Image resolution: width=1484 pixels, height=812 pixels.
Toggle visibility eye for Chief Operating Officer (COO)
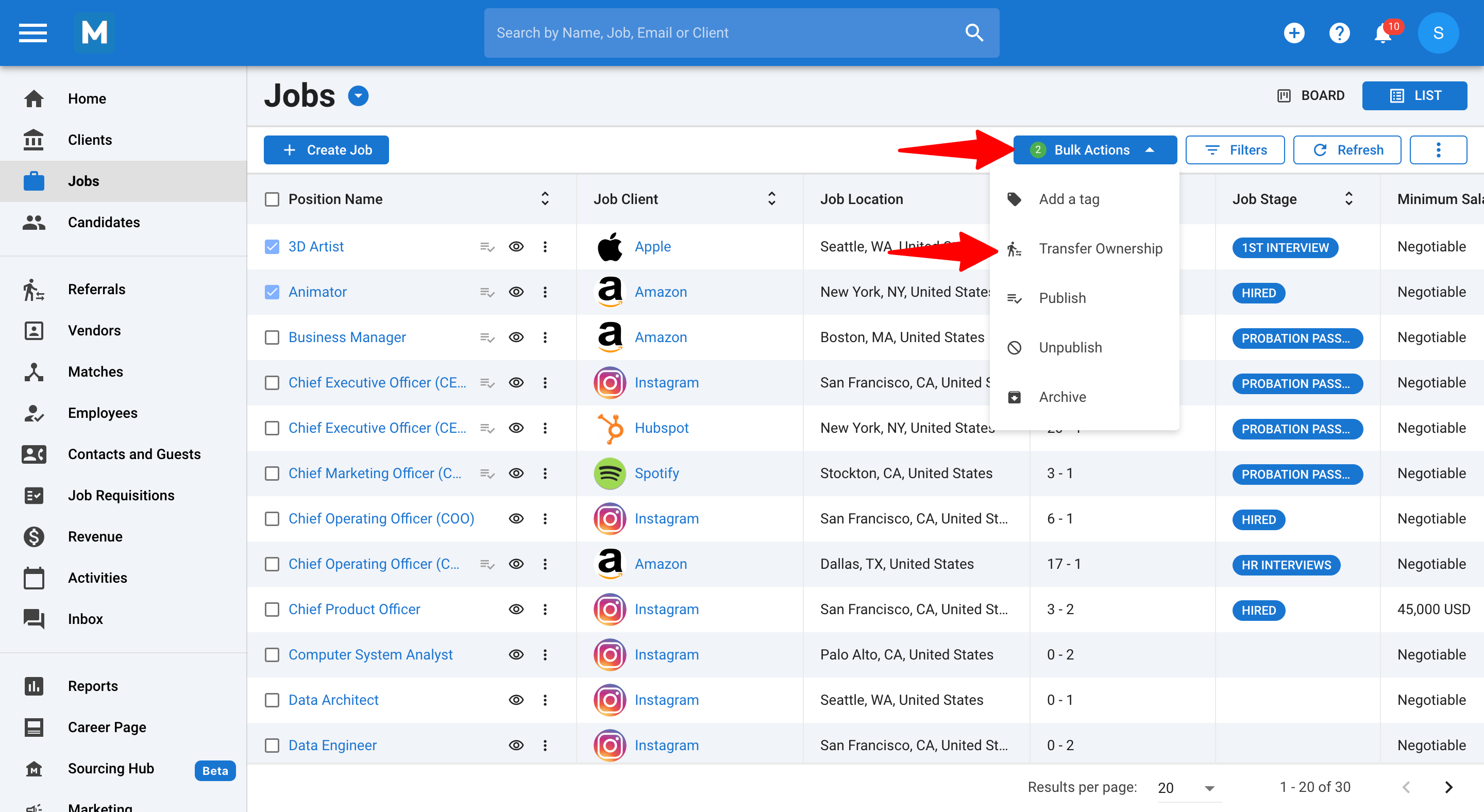coord(516,519)
